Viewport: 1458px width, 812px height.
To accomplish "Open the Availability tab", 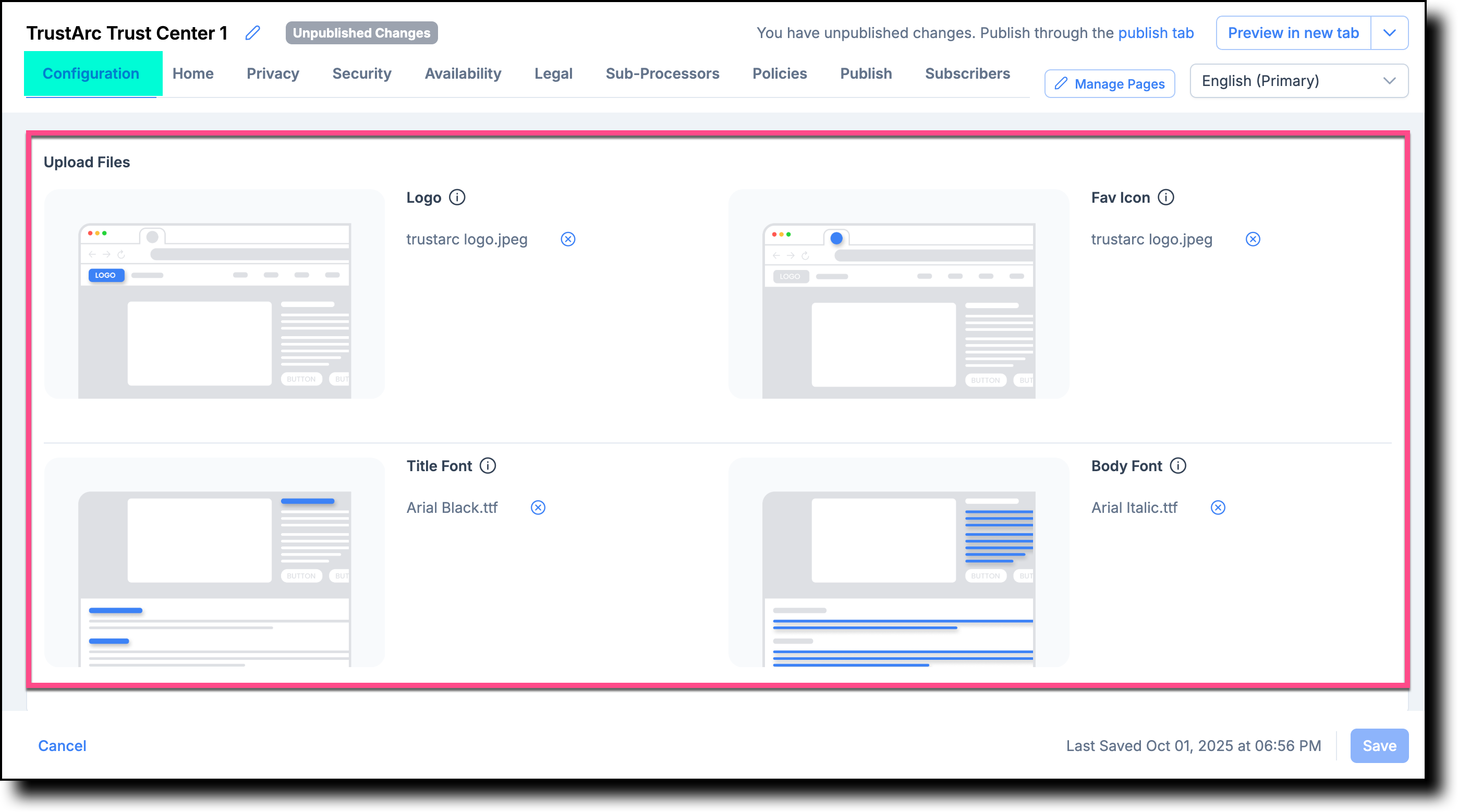I will click(x=463, y=73).
